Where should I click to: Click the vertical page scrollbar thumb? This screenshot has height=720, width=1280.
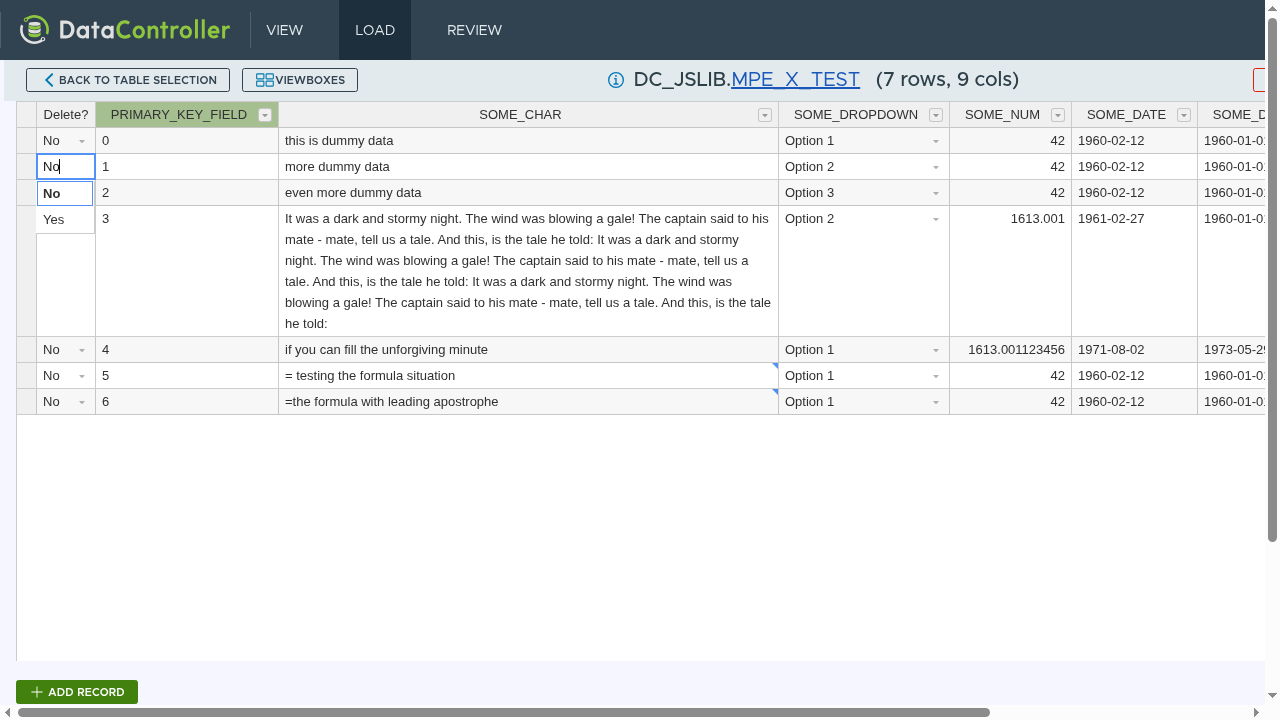(x=1272, y=279)
